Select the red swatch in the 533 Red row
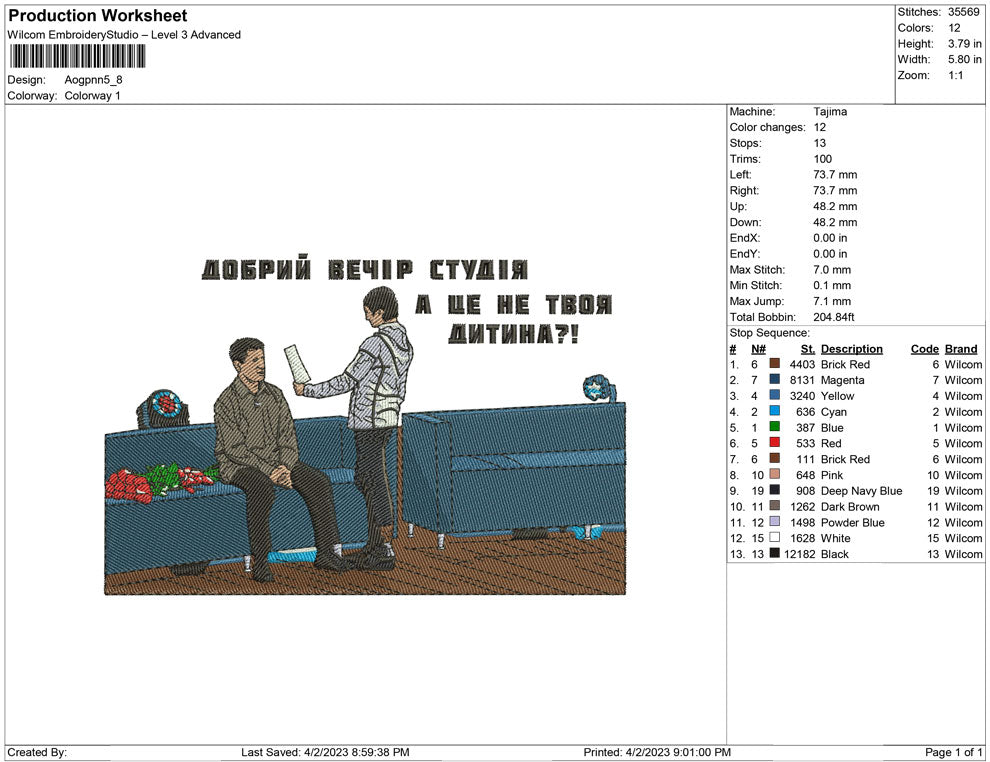Image resolution: width=990 pixels, height=762 pixels. point(775,443)
